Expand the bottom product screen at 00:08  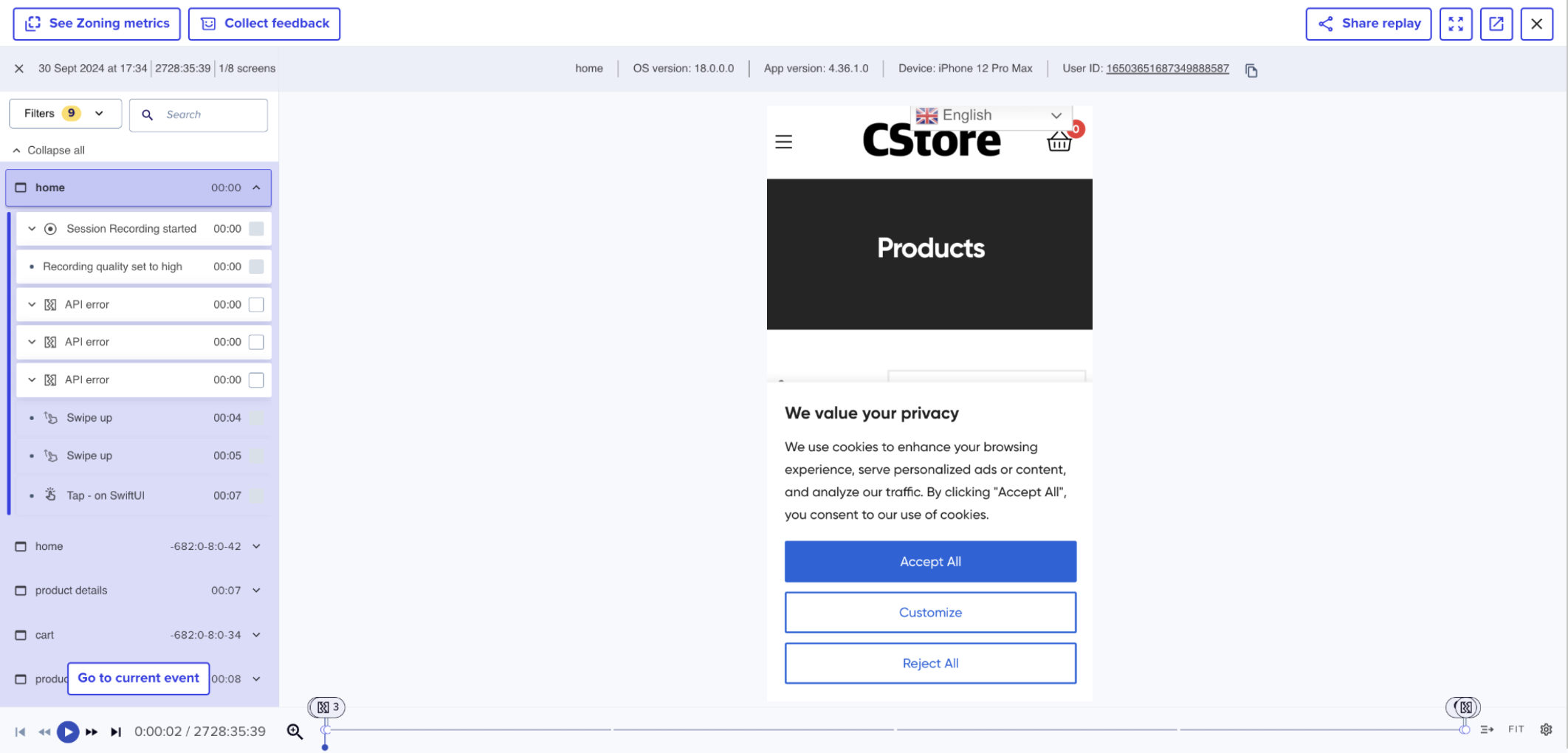(x=256, y=679)
